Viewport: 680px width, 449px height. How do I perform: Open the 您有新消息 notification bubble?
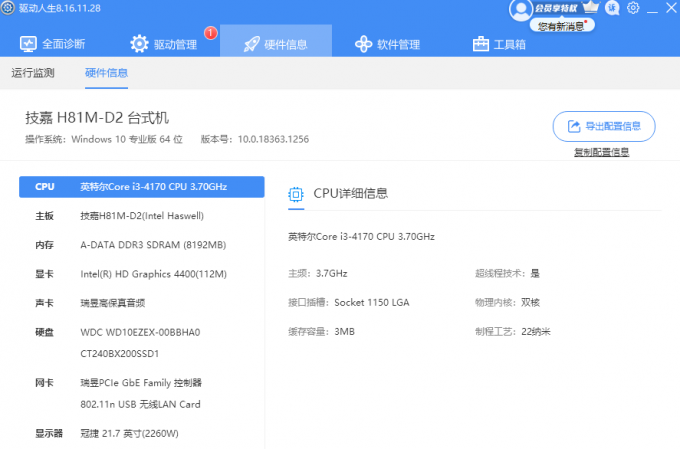click(x=562, y=26)
